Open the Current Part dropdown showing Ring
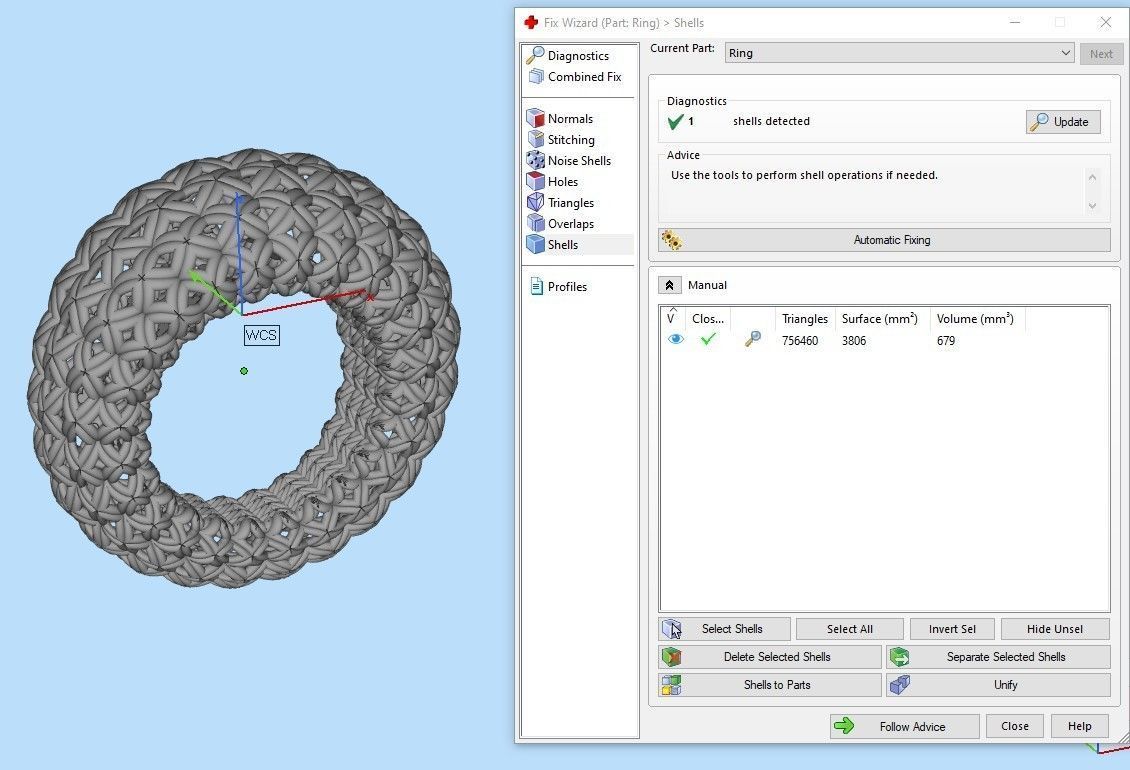This screenshot has height=770, width=1130. [x=899, y=53]
